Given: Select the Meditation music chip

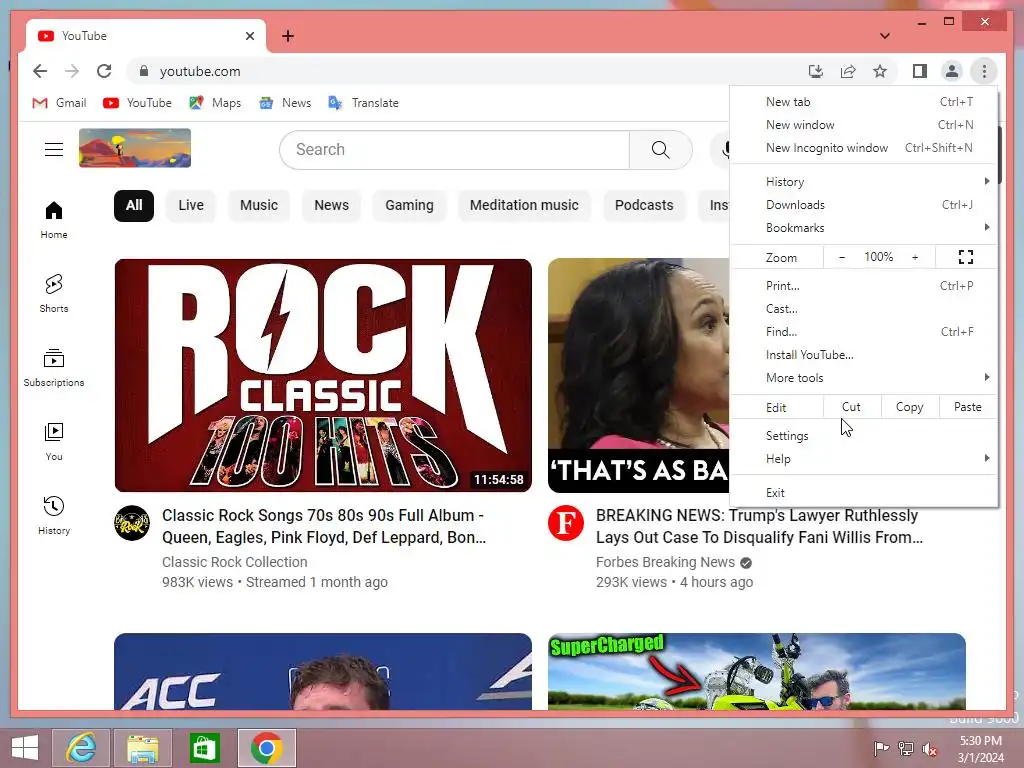Looking at the screenshot, I should coord(524,206).
